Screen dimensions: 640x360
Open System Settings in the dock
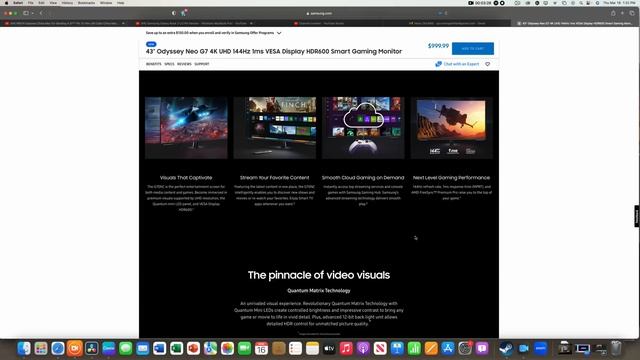pyautogui.click(x=464, y=348)
